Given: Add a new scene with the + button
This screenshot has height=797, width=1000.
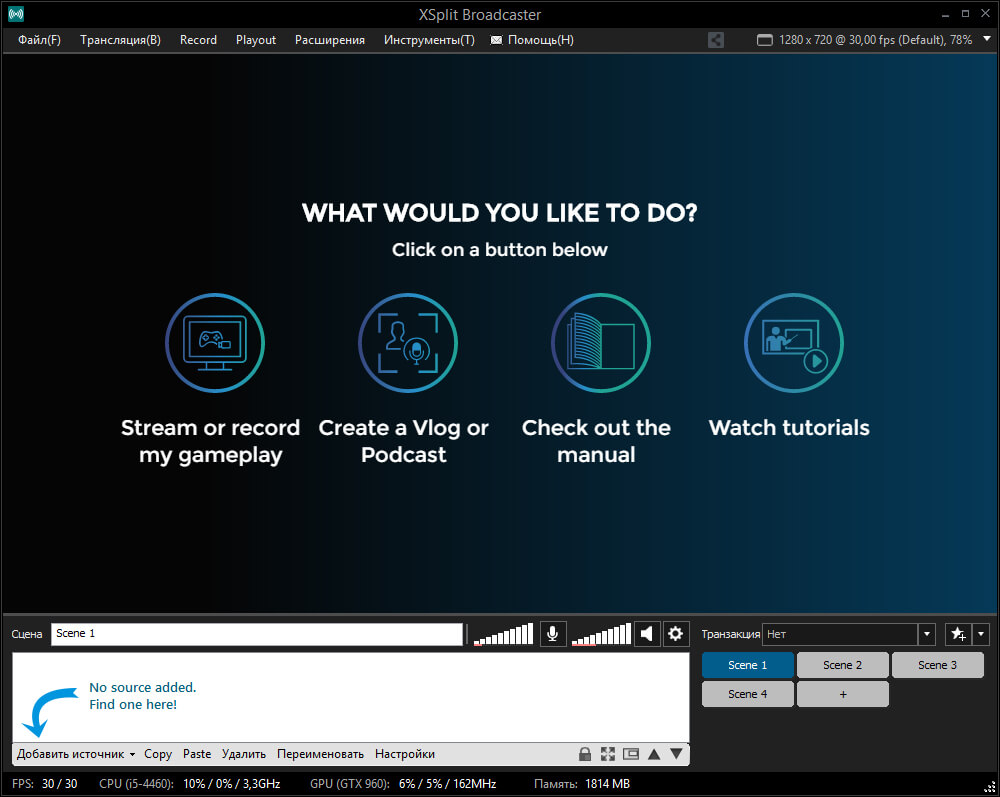Looking at the screenshot, I should pyautogui.click(x=842, y=694).
